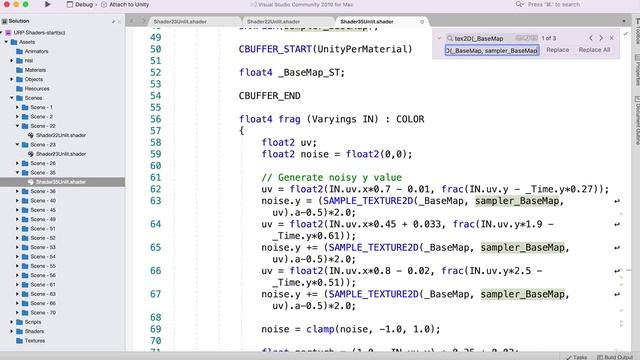The width and height of the screenshot is (640, 360).
Task: Collapse the Scene - 22 folder
Action: point(18,126)
